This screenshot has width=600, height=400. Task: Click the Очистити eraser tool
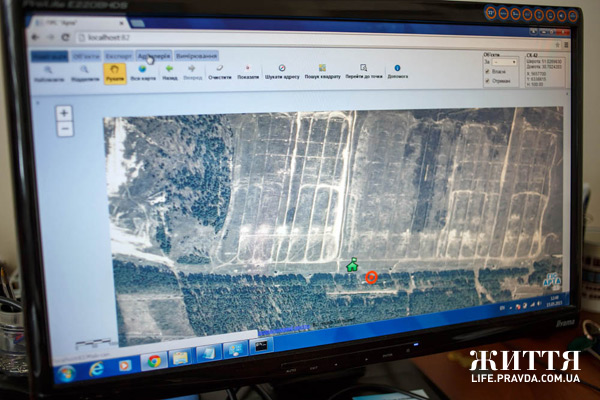(220, 71)
